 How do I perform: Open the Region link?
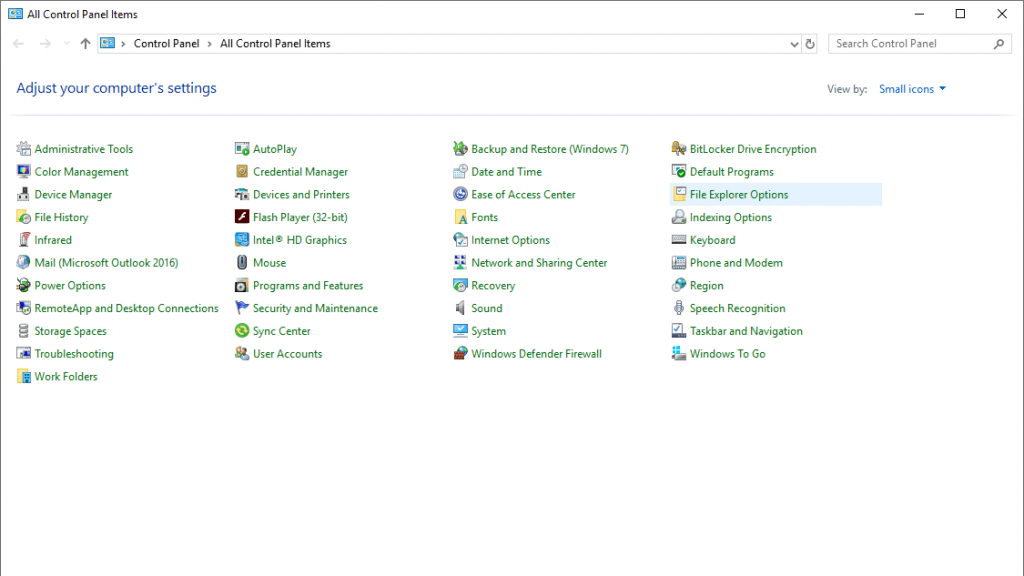707,285
